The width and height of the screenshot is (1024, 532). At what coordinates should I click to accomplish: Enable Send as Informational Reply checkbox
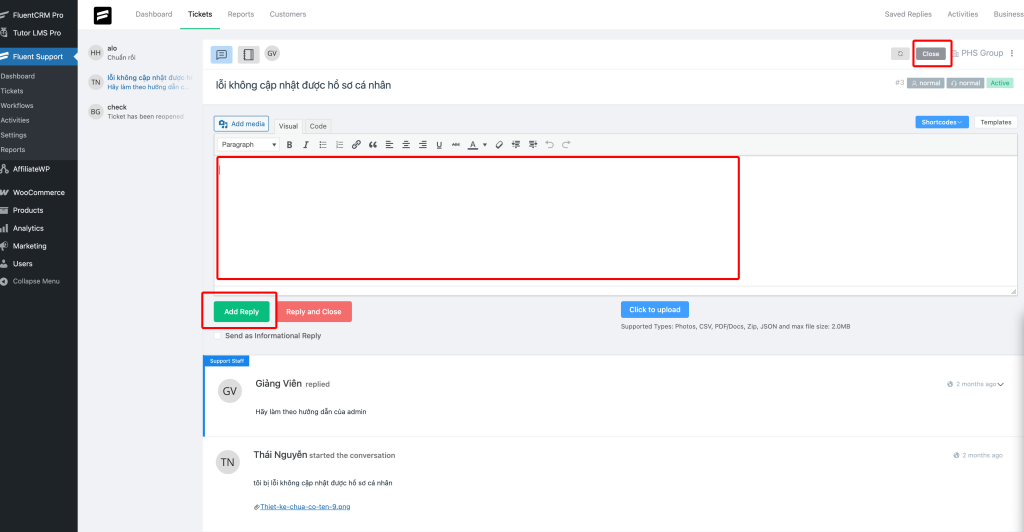[x=218, y=336]
